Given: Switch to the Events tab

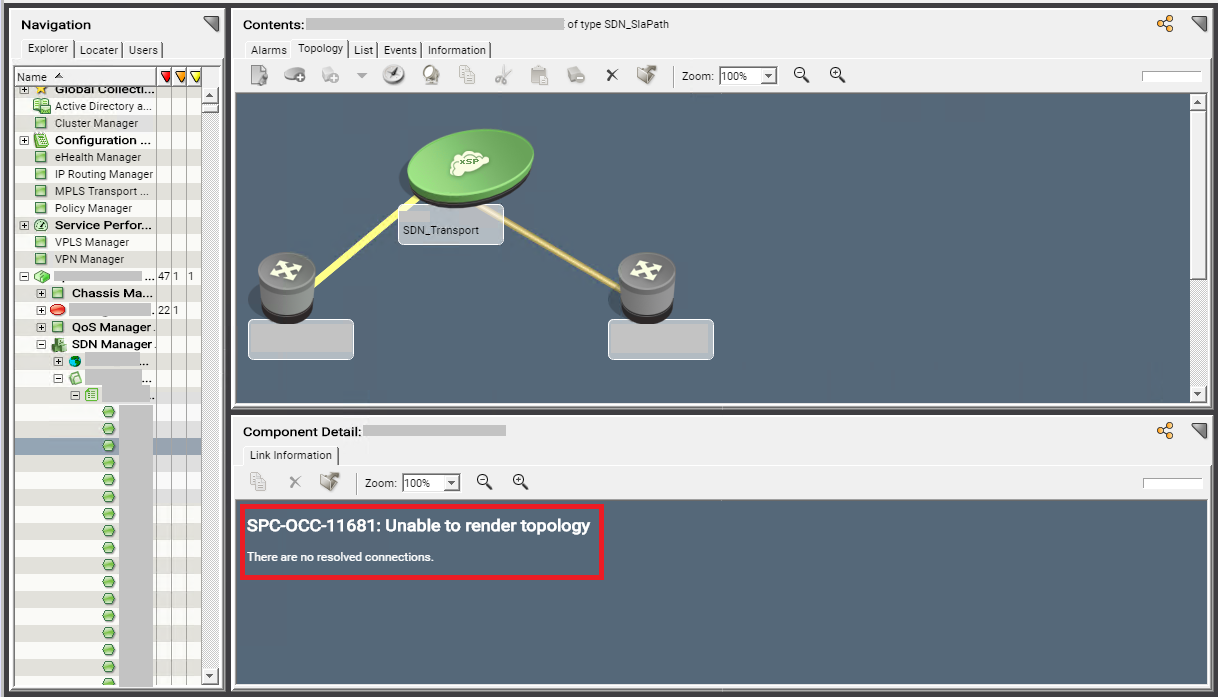Looking at the screenshot, I should coord(400,50).
